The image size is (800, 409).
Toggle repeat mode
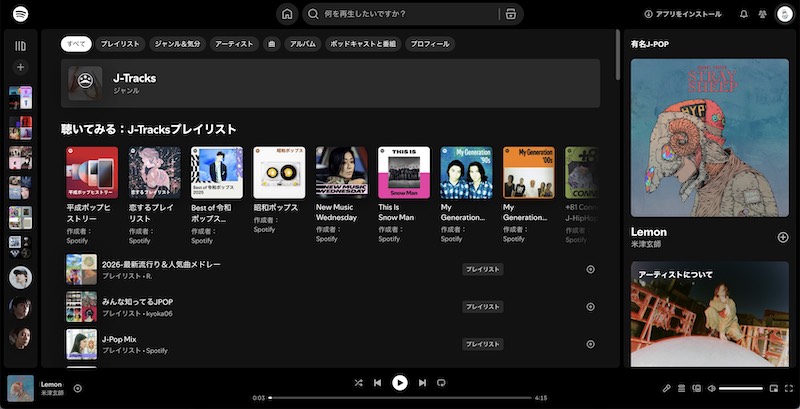(442, 382)
